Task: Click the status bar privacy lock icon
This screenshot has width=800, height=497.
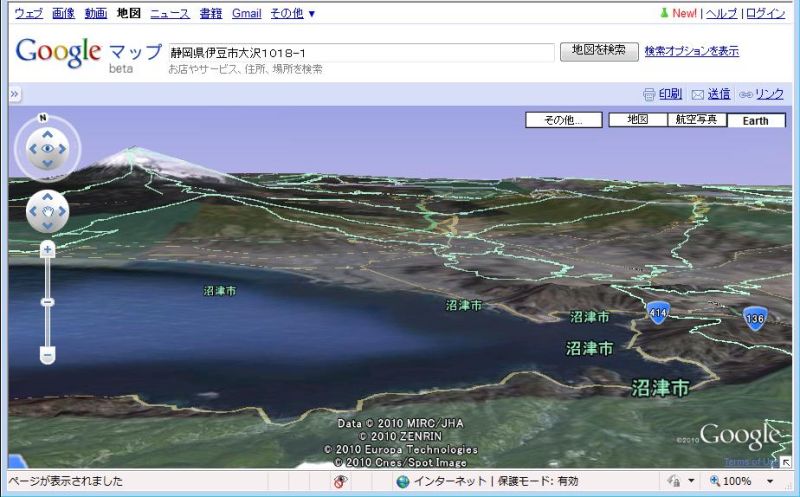Action: click(x=674, y=481)
